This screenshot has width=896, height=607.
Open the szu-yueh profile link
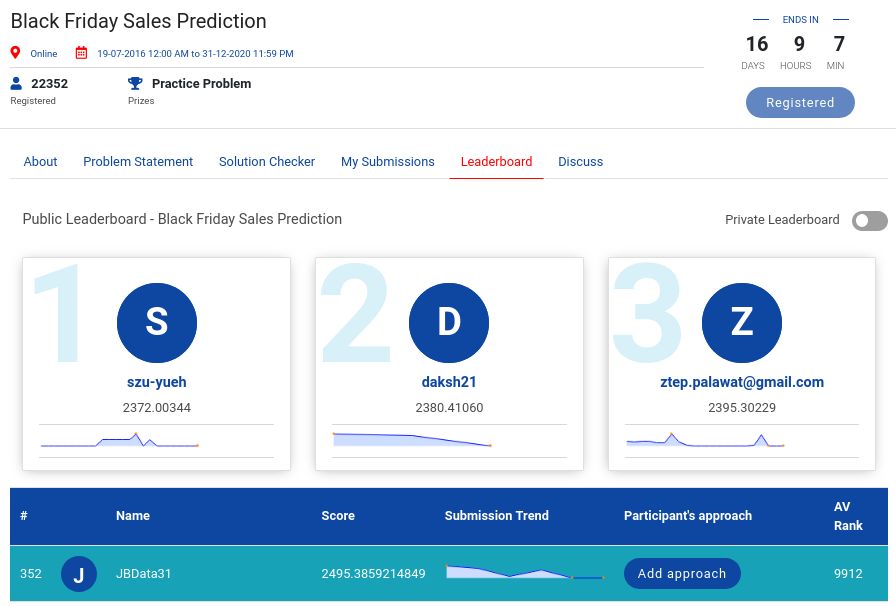click(x=157, y=382)
